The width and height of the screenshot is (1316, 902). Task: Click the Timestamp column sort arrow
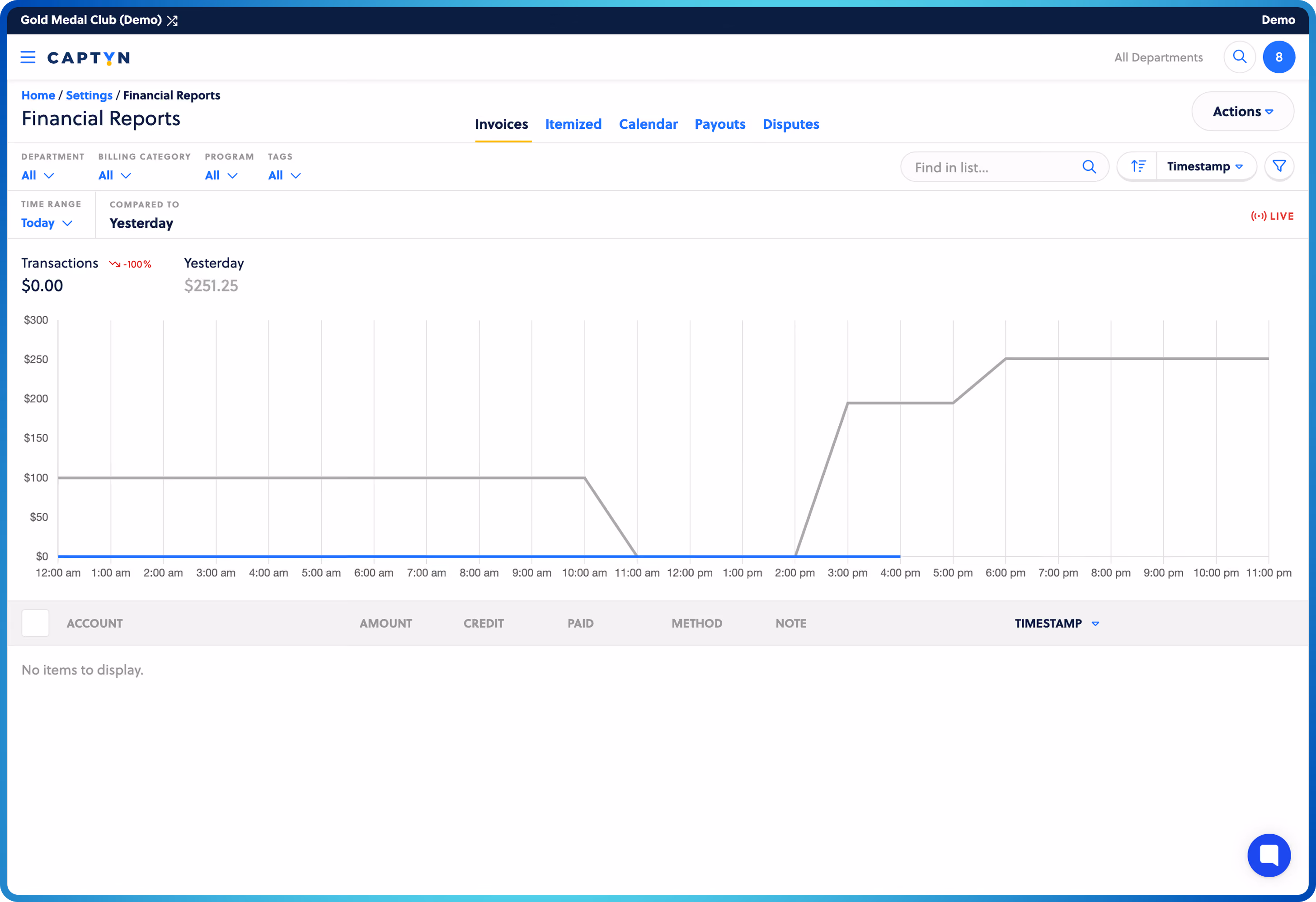click(1095, 624)
